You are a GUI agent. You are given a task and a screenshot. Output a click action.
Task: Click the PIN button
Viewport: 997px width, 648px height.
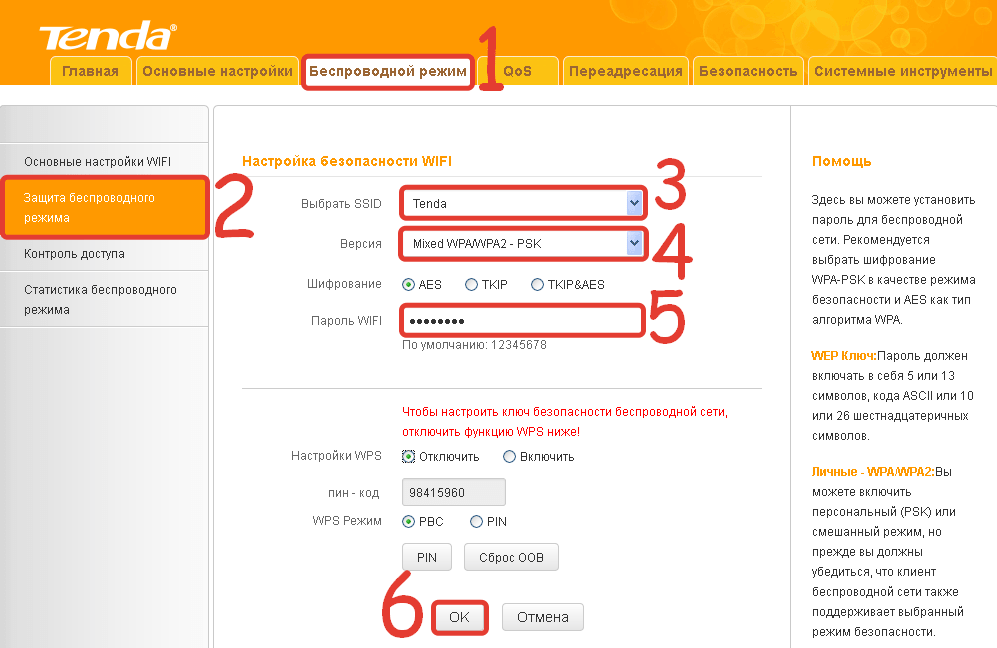(427, 558)
